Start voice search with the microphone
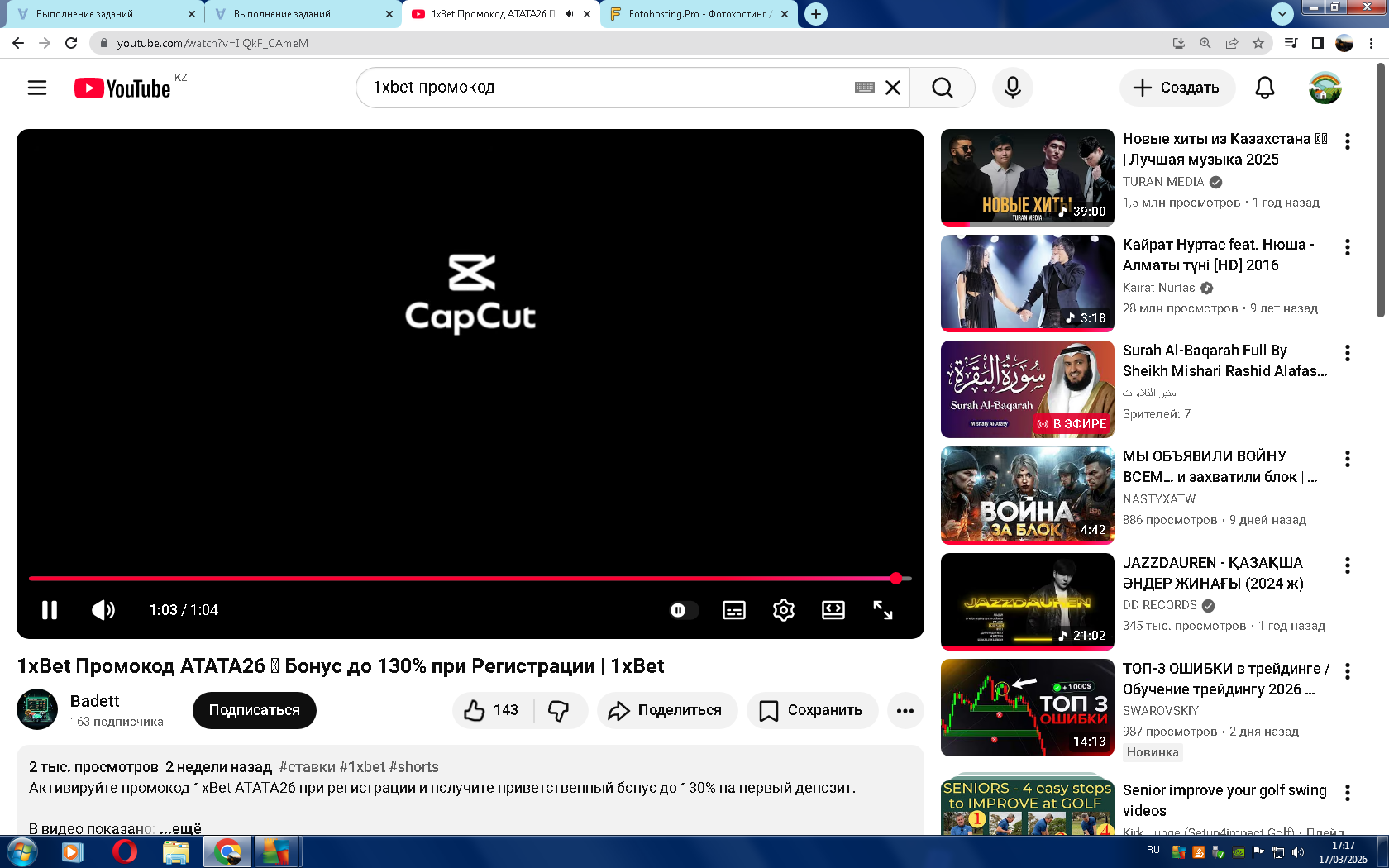1389x868 pixels. [x=1013, y=88]
